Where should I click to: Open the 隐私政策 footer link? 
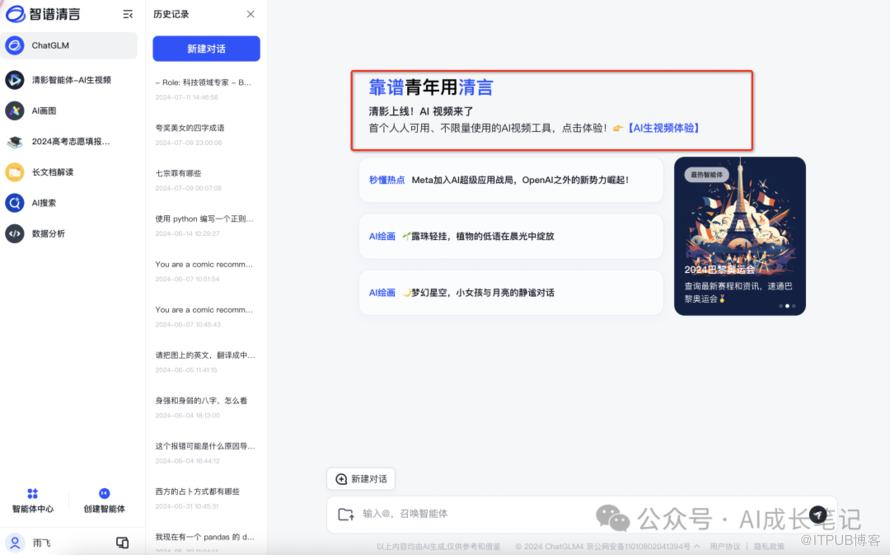[x=769, y=546]
